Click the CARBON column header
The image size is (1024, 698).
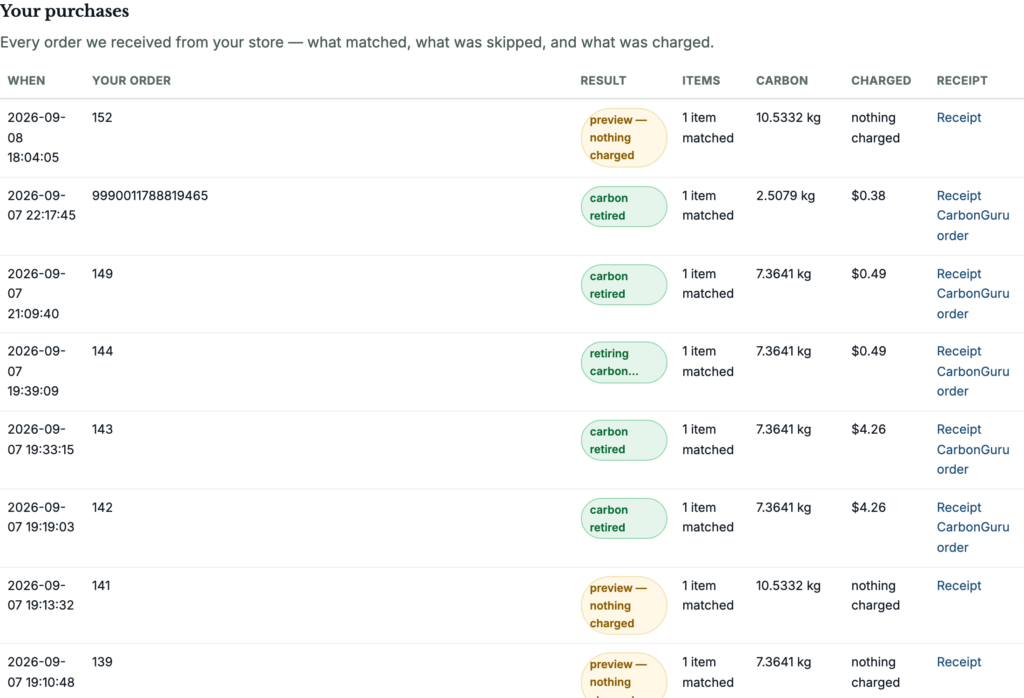[782, 80]
